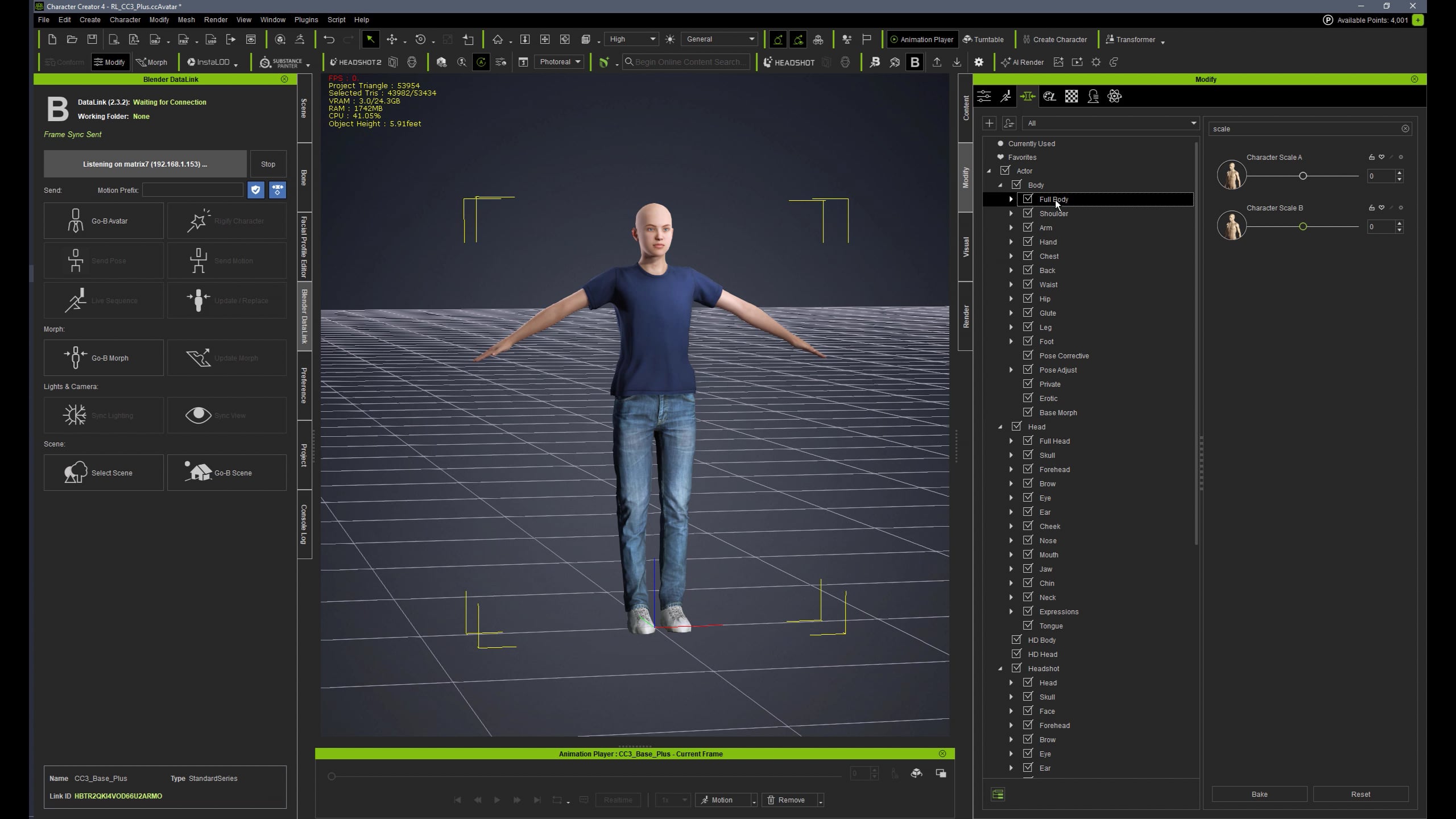Click the Go-B Morph icon

point(76,358)
